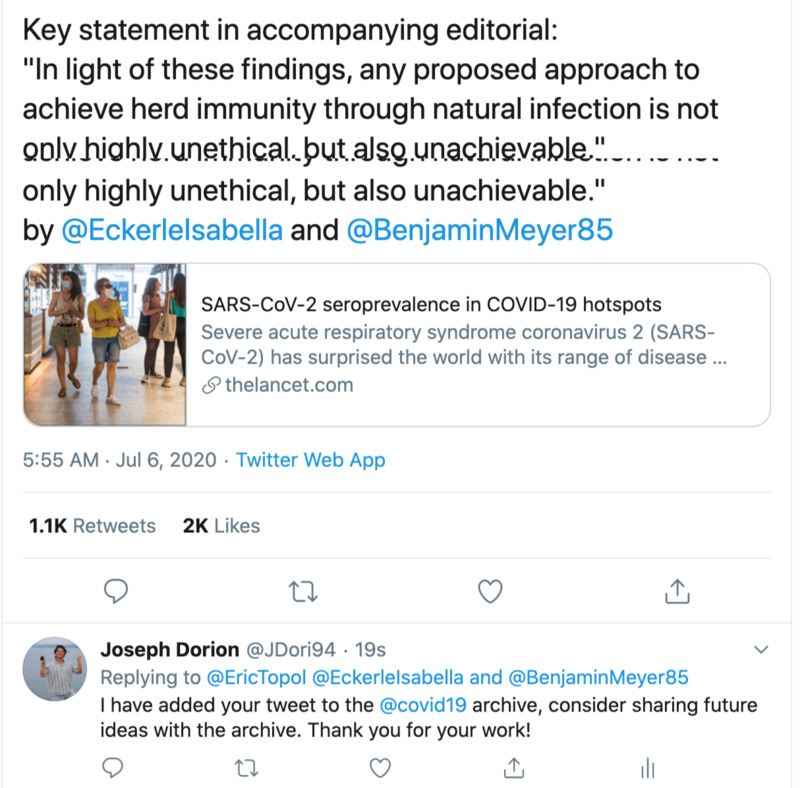Reply to the main tweet via the speech bubble icon
The image size is (800, 788).
pyautogui.click(x=117, y=591)
